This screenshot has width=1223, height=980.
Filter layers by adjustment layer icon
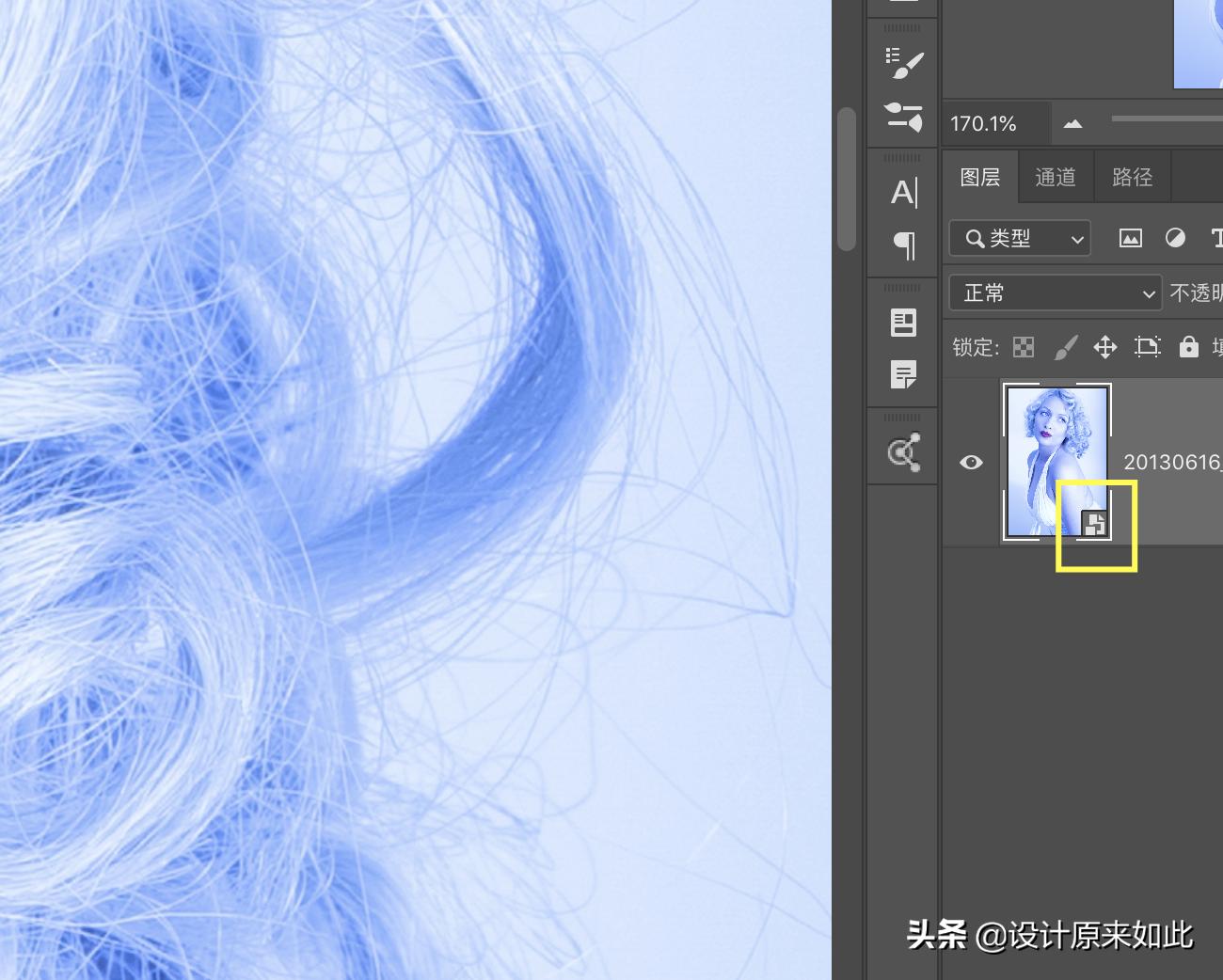1175,238
